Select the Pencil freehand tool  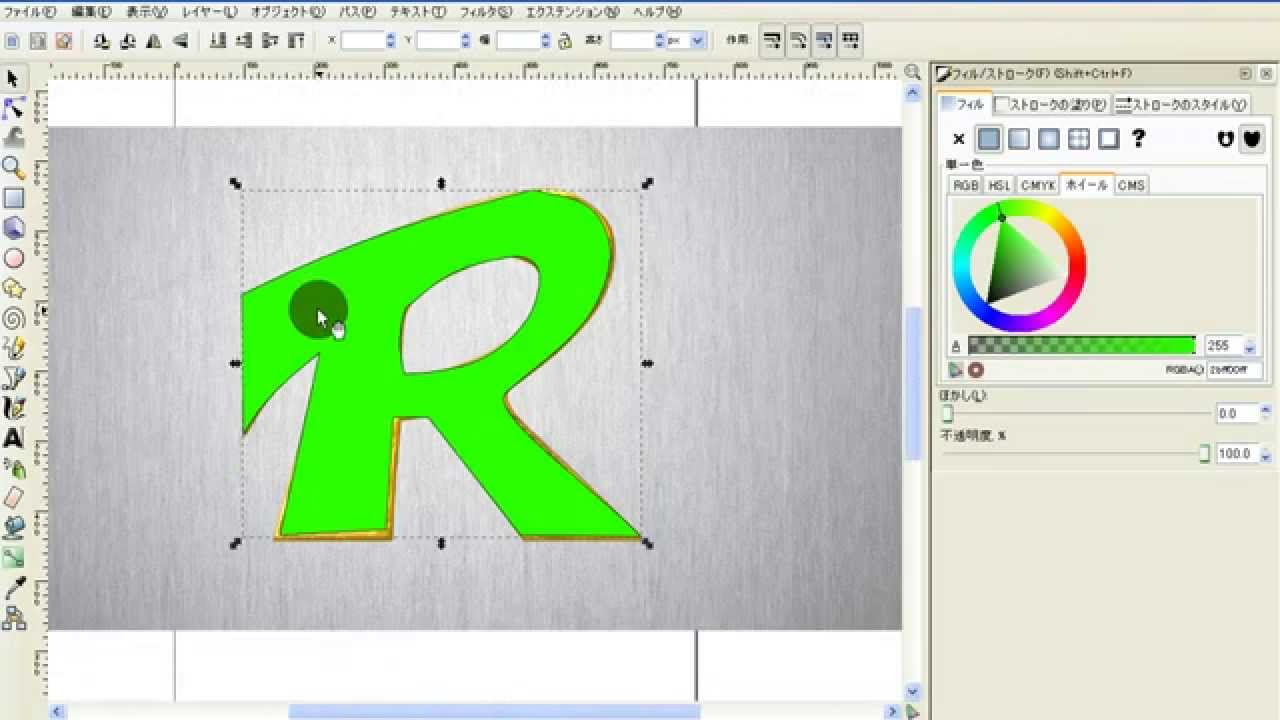(13, 348)
